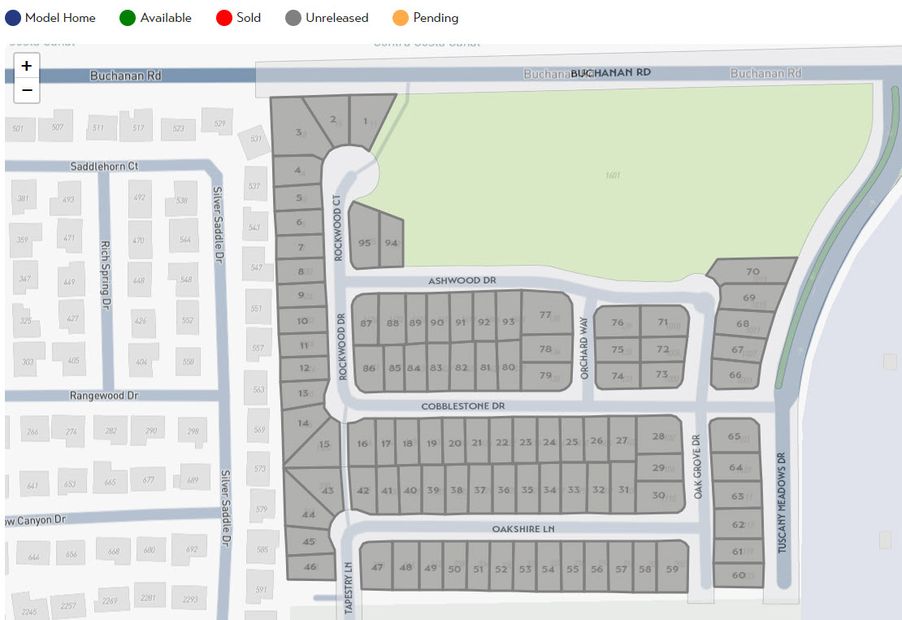Click the gray Unreleased legend dot
902x620 pixels.
293,18
